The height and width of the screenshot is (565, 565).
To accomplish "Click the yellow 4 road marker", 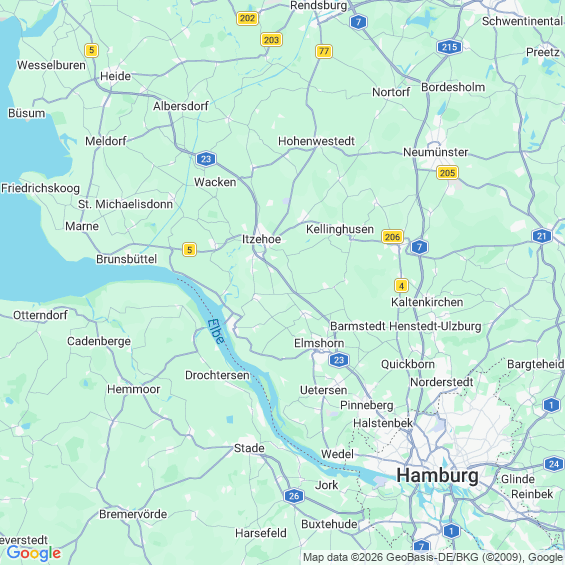I will click(401, 286).
